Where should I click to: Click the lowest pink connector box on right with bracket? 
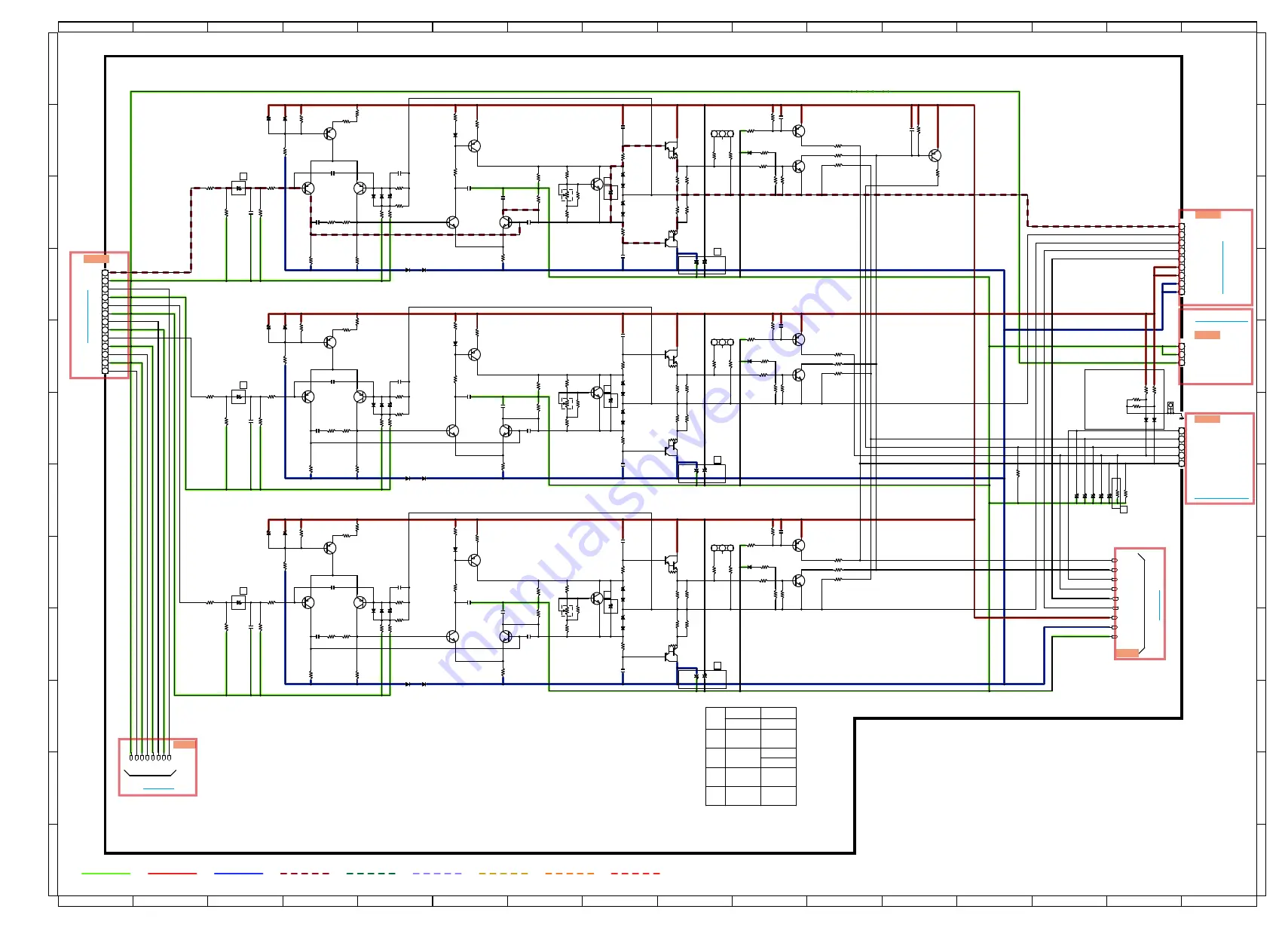coord(1140,604)
